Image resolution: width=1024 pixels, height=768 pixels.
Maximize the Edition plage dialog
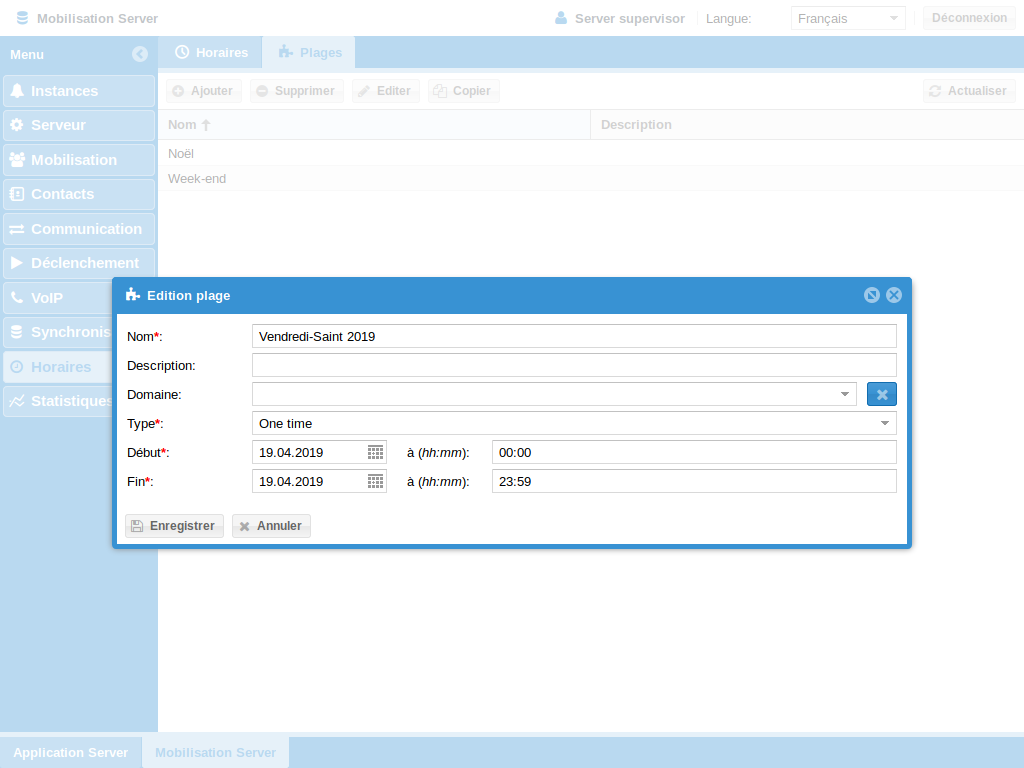(872, 295)
